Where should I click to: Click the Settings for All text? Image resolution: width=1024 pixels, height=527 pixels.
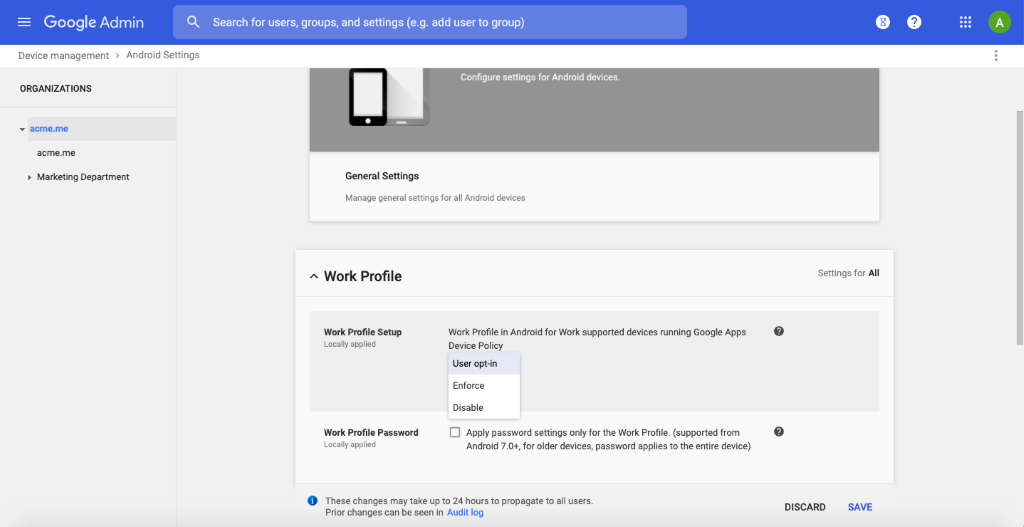click(x=848, y=273)
